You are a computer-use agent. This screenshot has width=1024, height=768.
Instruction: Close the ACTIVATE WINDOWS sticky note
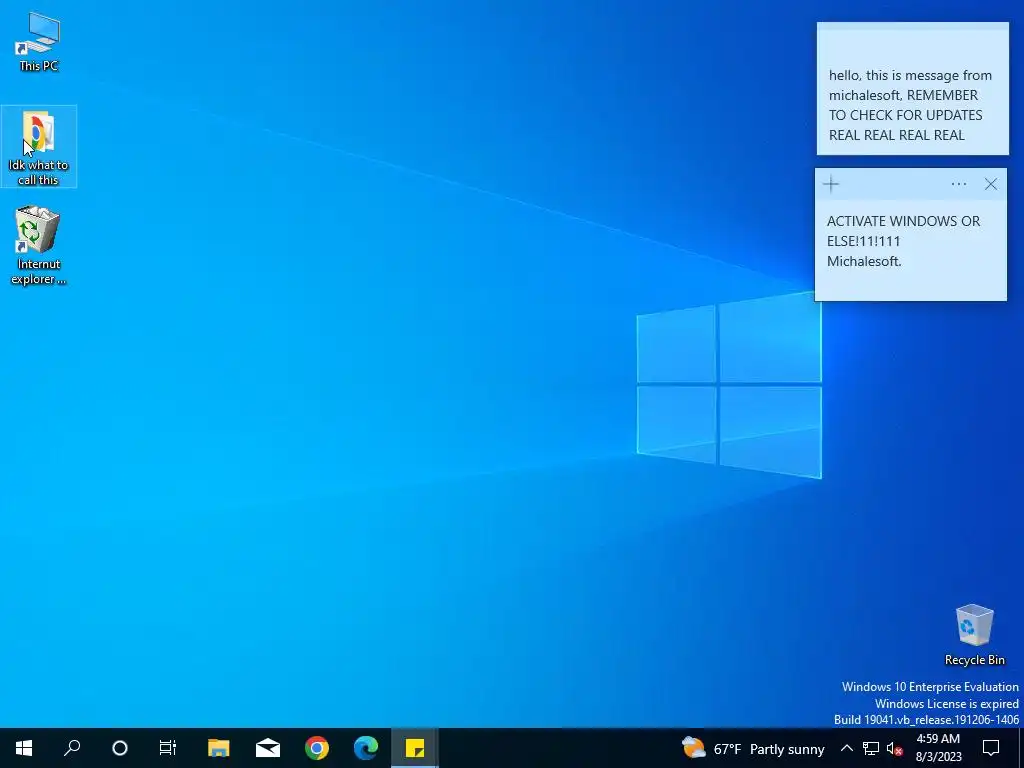991,184
